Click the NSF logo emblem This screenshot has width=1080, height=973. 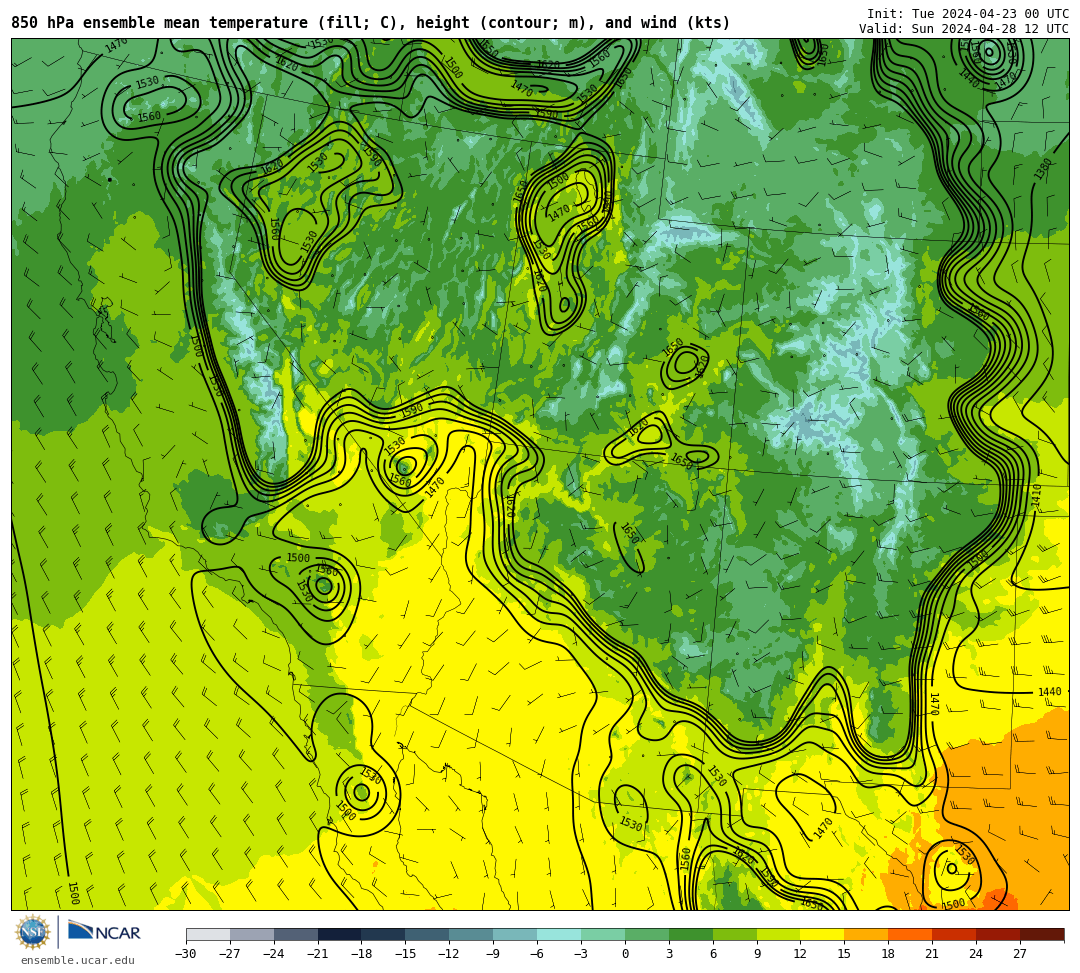(x=32, y=932)
